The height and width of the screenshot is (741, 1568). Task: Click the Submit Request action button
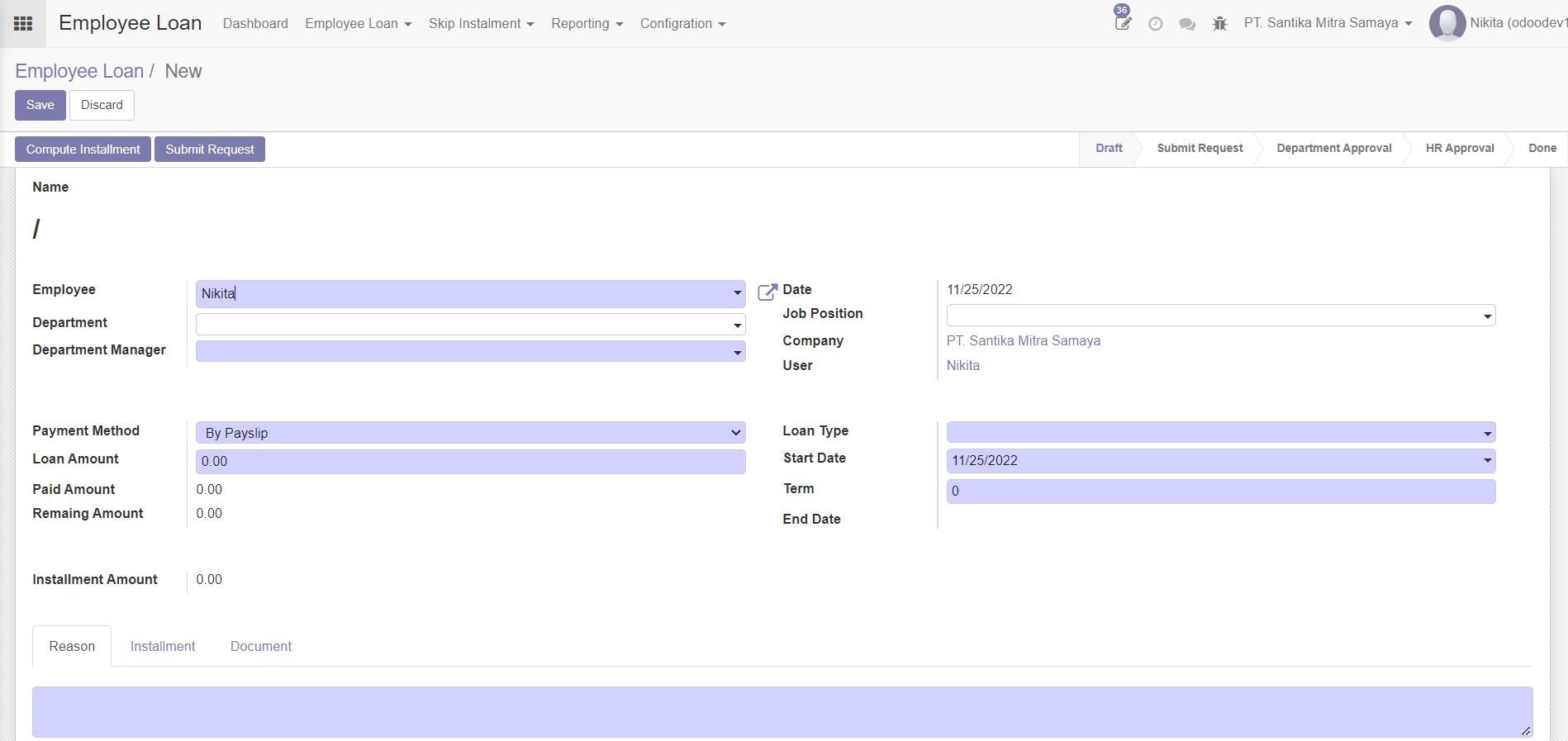210,149
